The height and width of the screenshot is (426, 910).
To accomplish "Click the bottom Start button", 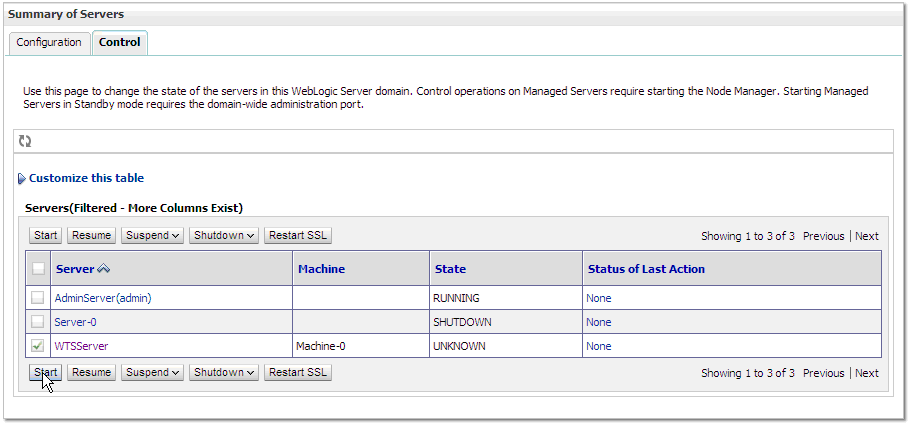I will 45,372.
